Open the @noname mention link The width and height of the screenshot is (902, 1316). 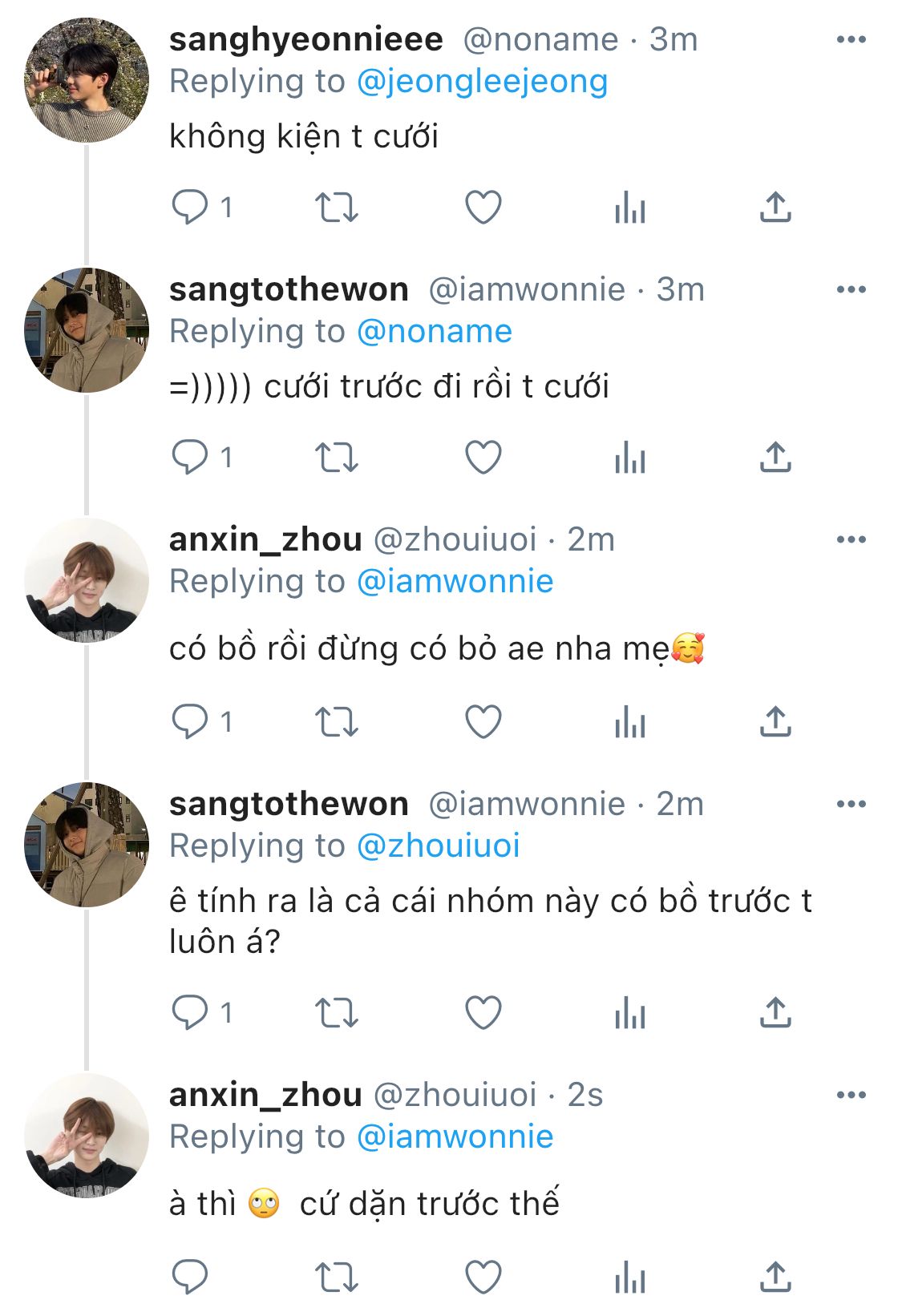434,332
